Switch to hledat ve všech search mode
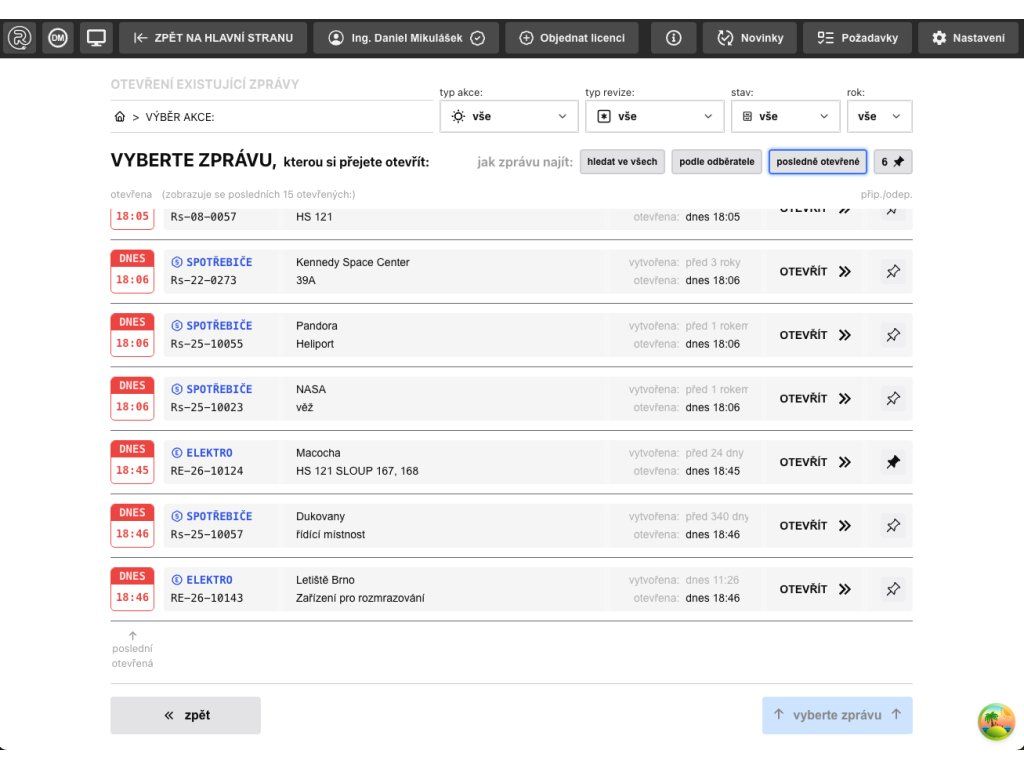Screen dimensions: 1024x768 622,162
